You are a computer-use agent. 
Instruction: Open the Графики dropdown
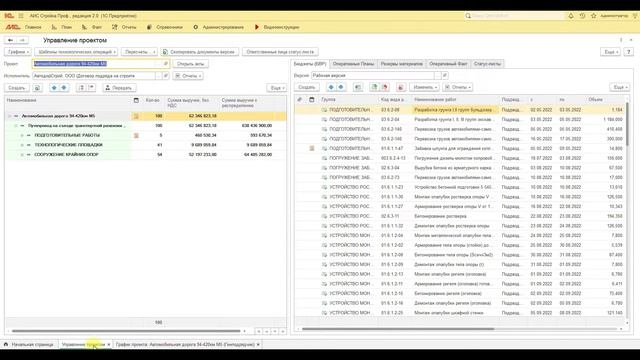coord(18,52)
